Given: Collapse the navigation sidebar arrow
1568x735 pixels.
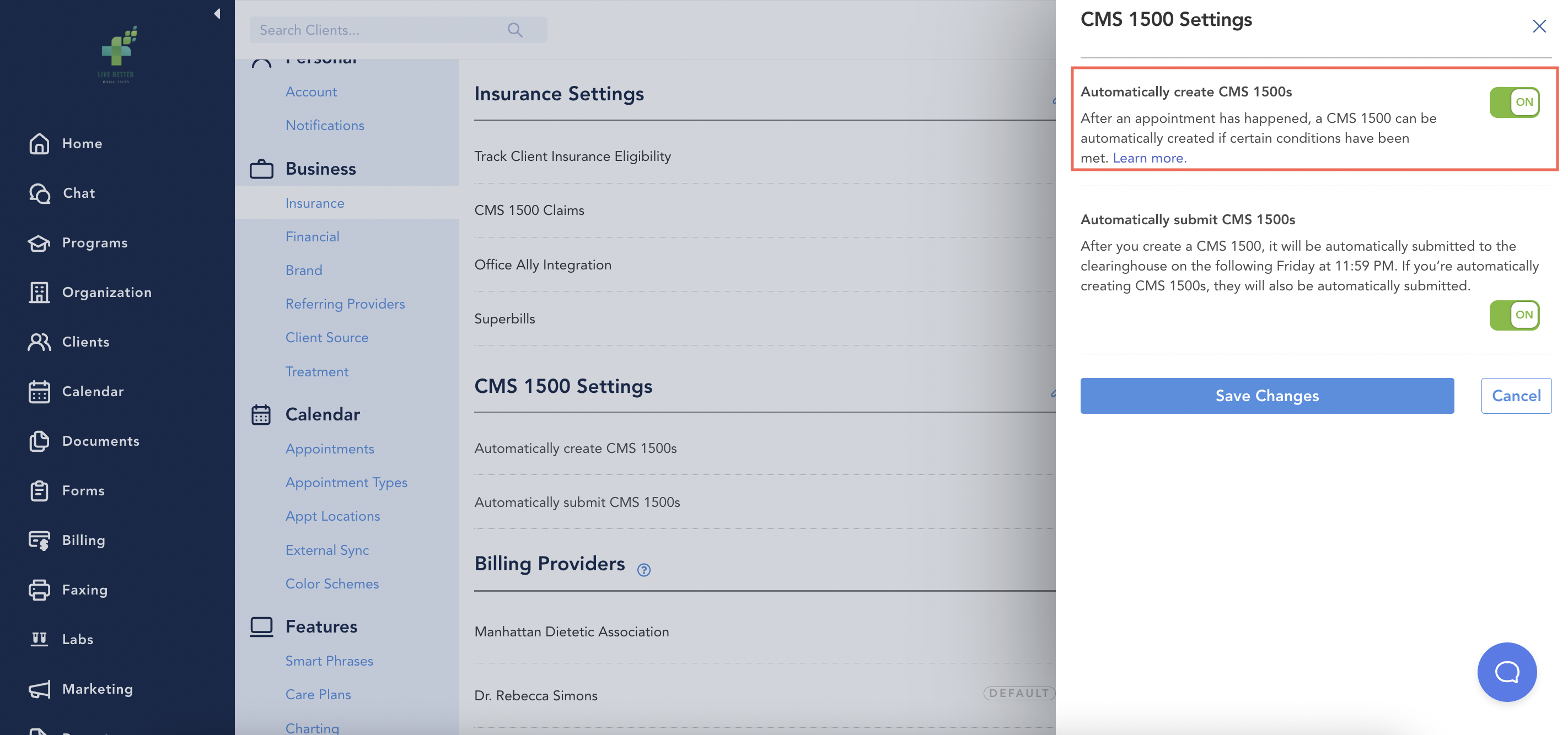Looking at the screenshot, I should click(217, 13).
